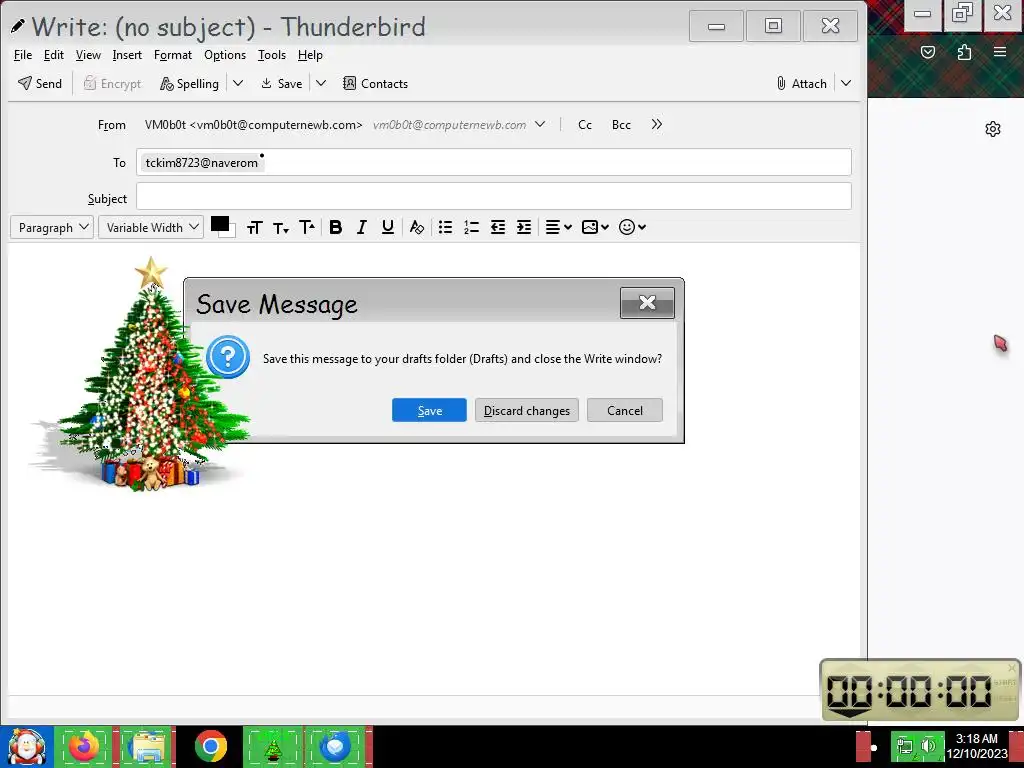Click the Attach button
The width and height of the screenshot is (1024, 768).
801,84
